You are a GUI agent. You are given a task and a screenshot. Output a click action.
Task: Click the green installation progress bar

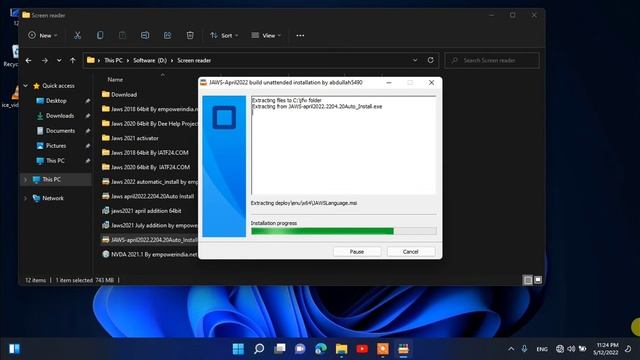click(x=344, y=231)
